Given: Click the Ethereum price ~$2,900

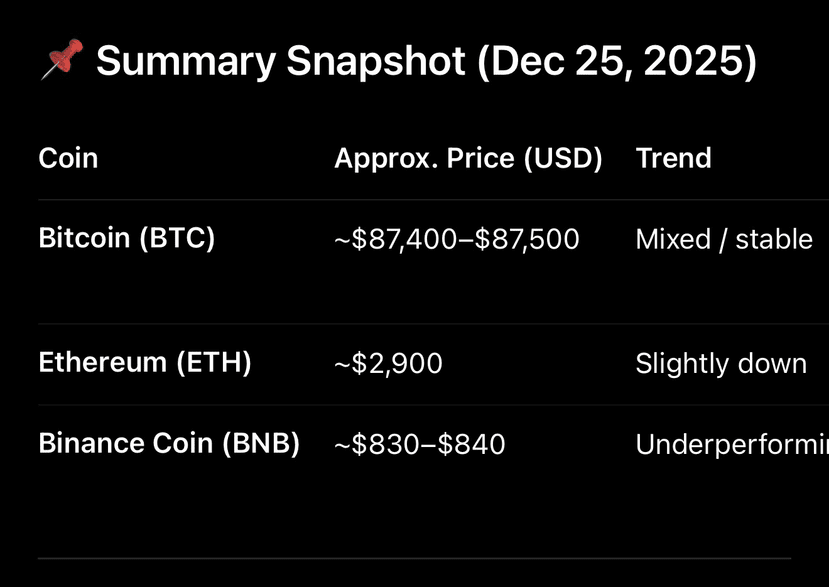Looking at the screenshot, I should [388, 363].
